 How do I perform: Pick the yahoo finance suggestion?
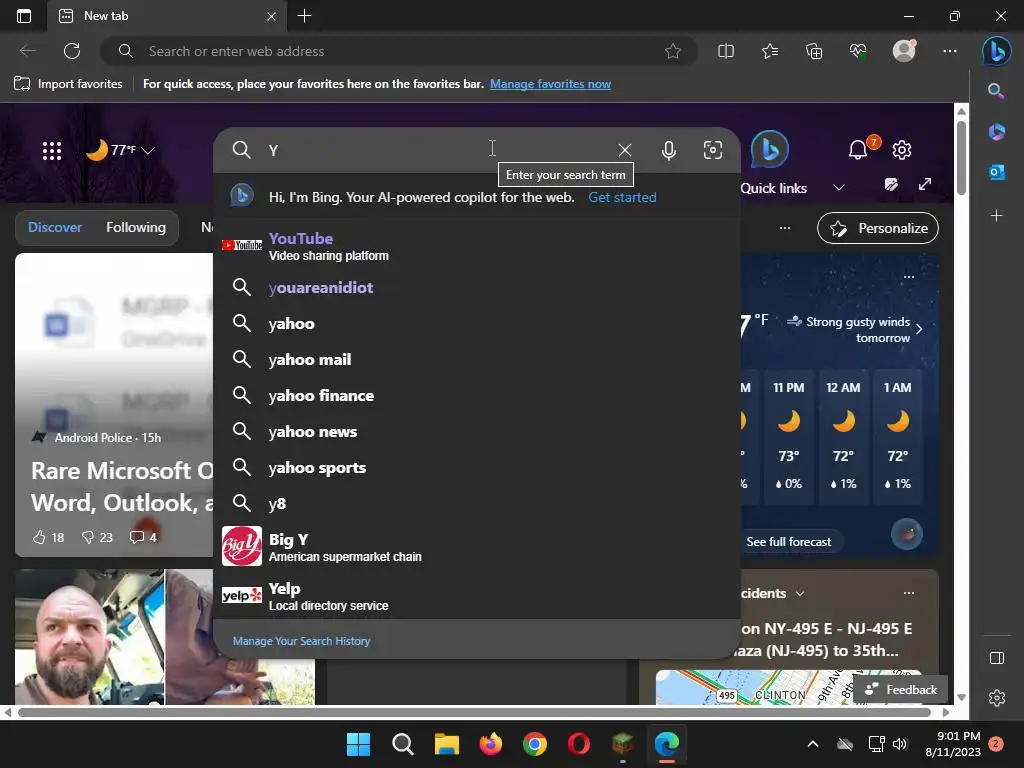click(477, 395)
